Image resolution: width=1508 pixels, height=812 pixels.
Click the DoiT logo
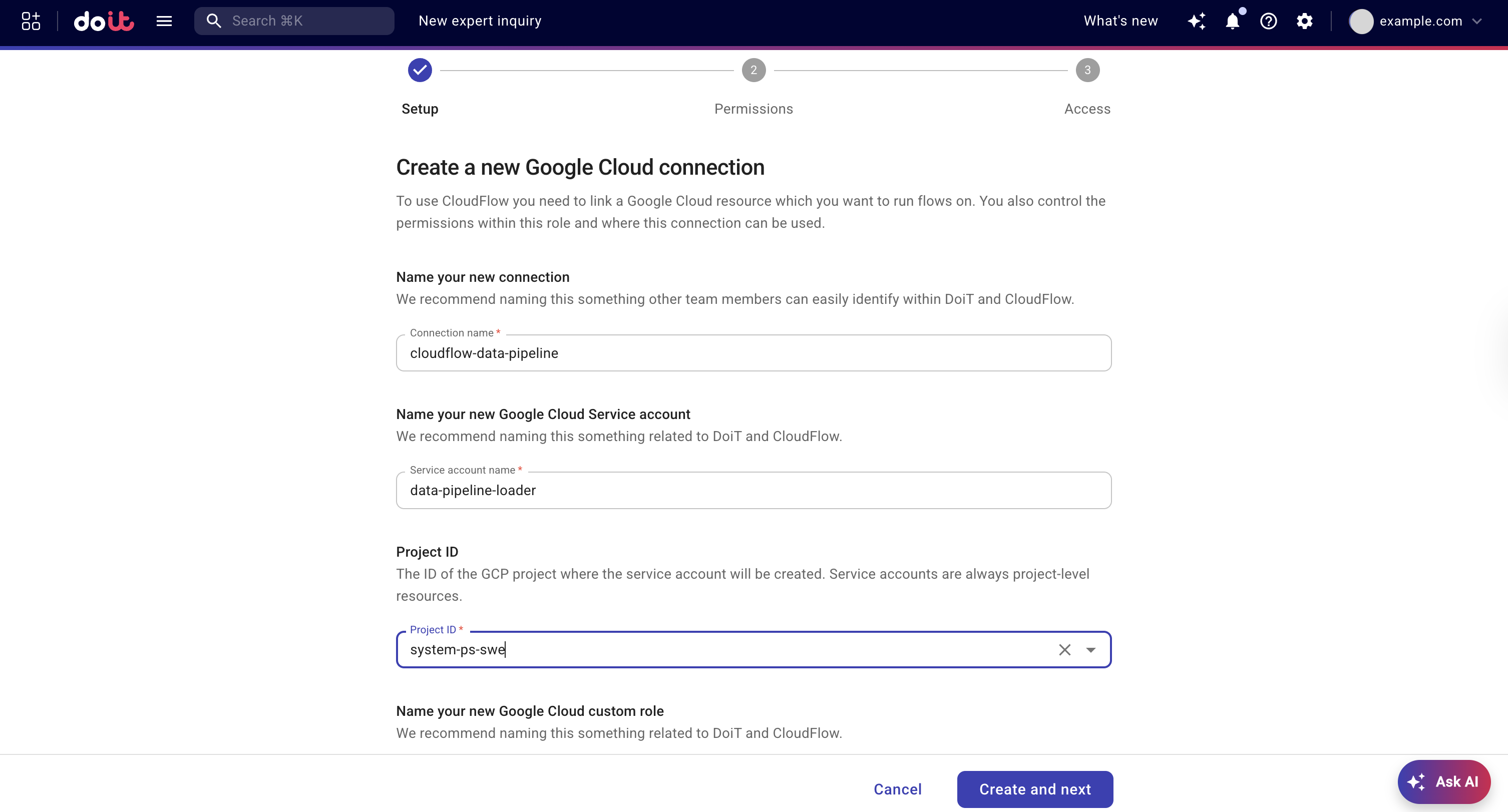[x=104, y=21]
